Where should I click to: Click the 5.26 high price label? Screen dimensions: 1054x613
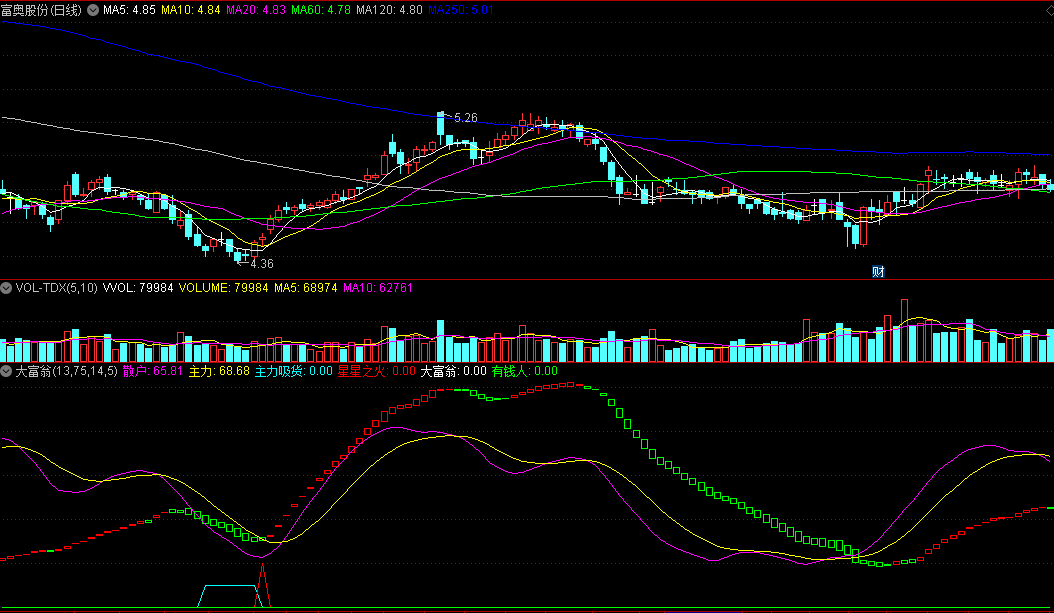tap(466, 118)
